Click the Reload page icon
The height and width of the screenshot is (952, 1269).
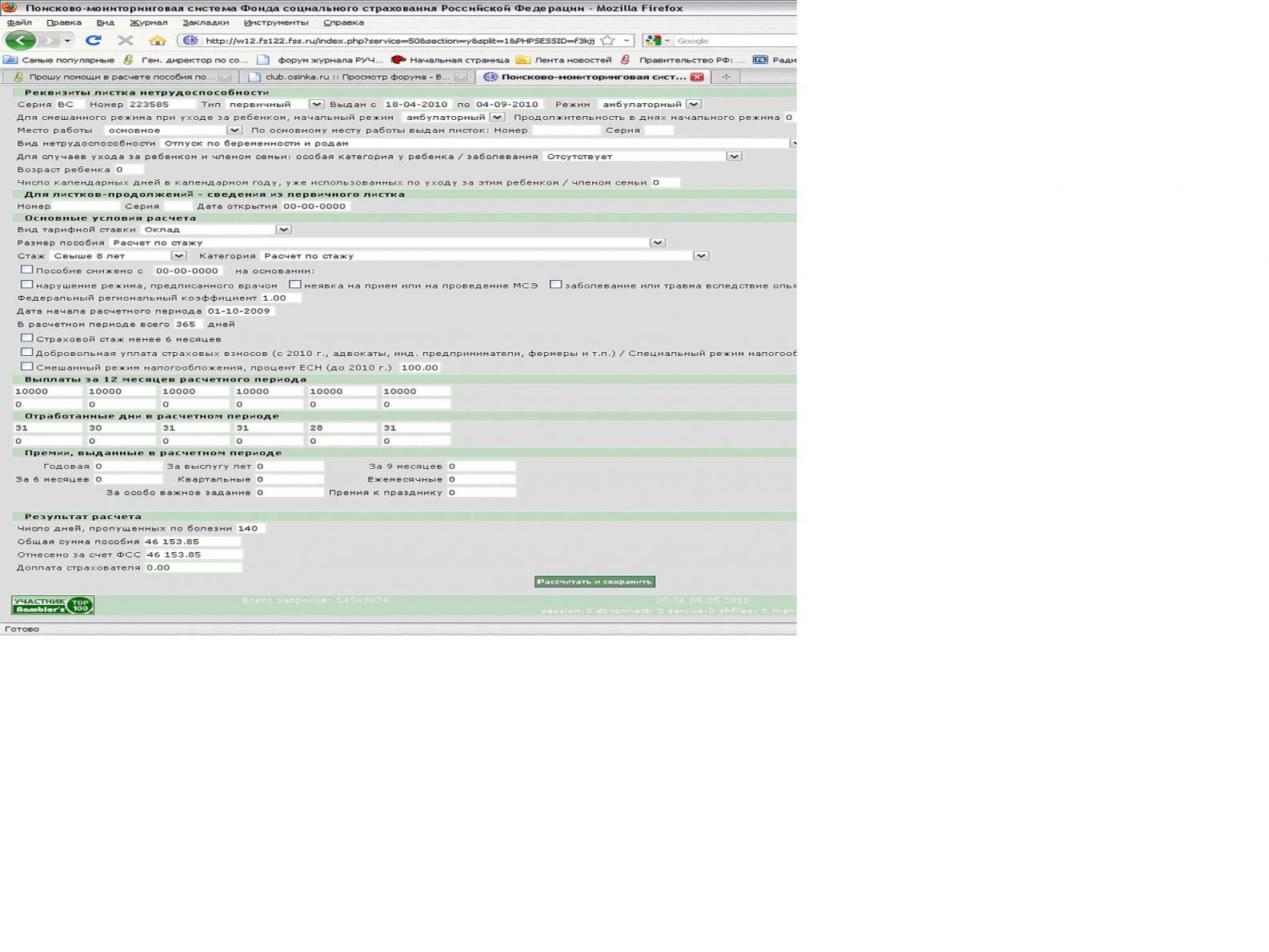[94, 40]
